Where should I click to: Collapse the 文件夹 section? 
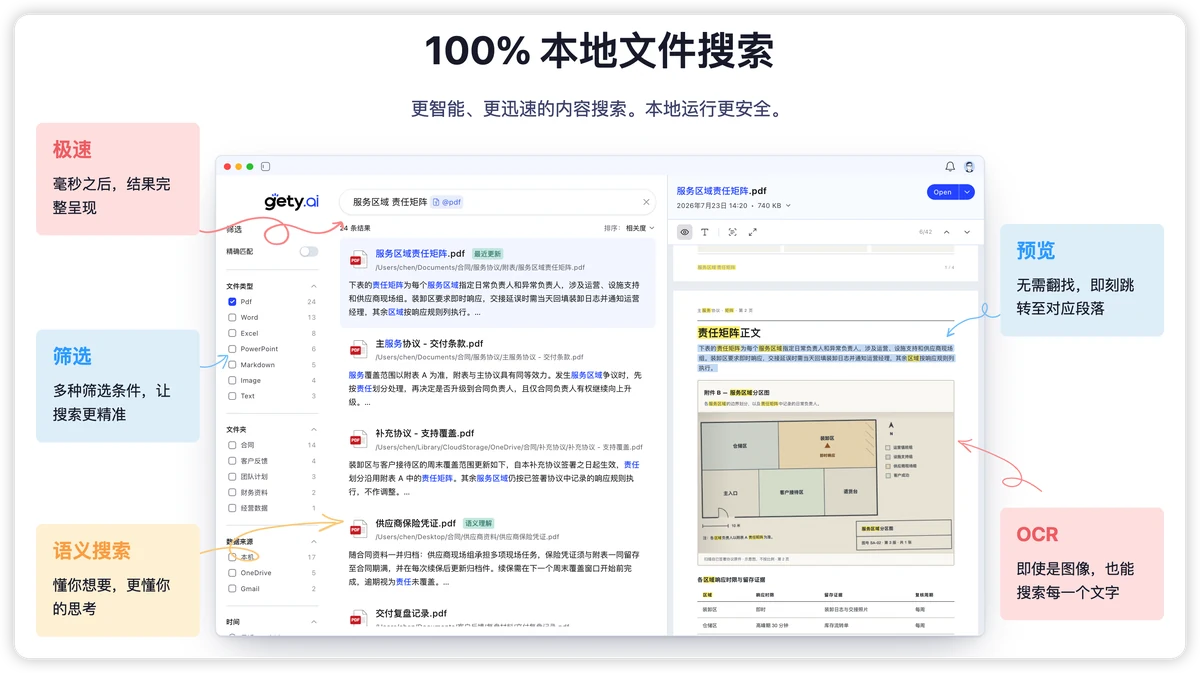[312, 429]
